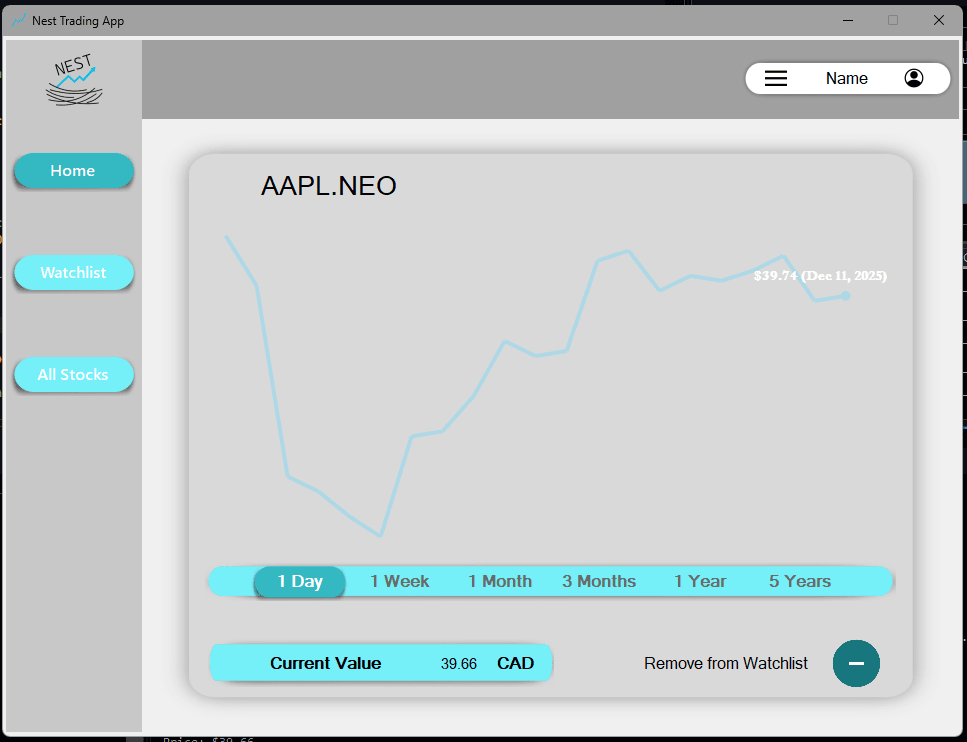Click the Home sidebar button
This screenshot has height=742, width=967.
click(x=73, y=171)
